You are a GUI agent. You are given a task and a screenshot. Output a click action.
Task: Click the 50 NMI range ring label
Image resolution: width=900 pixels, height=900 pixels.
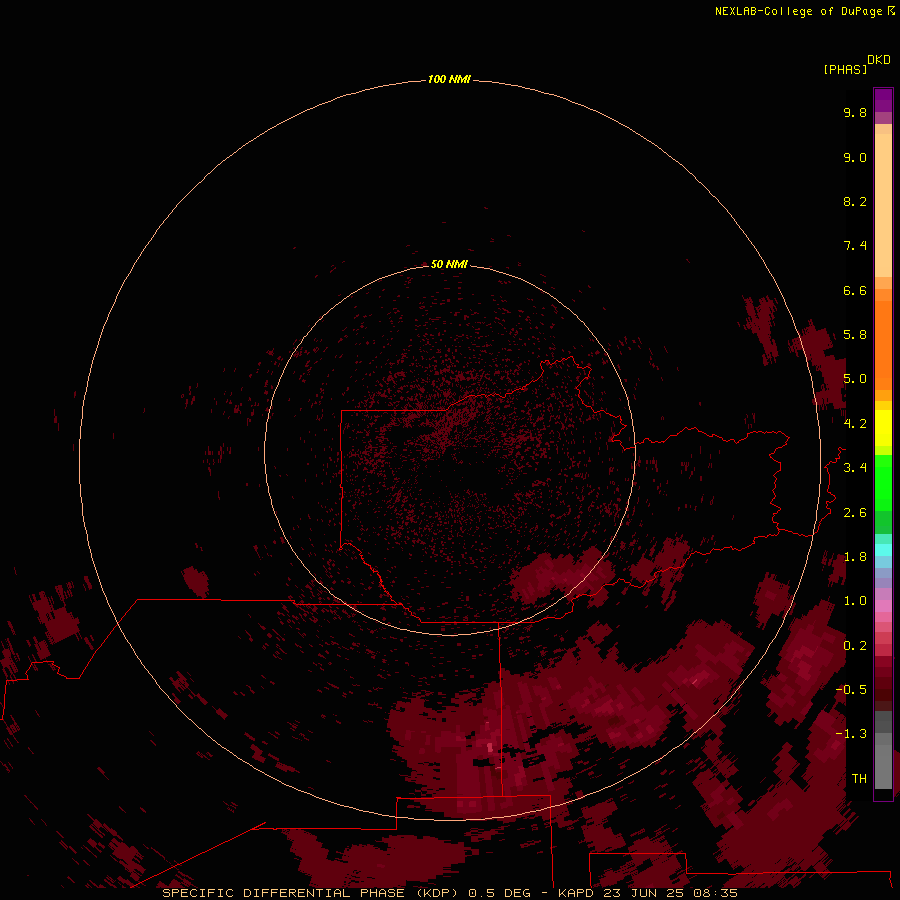[x=449, y=264]
